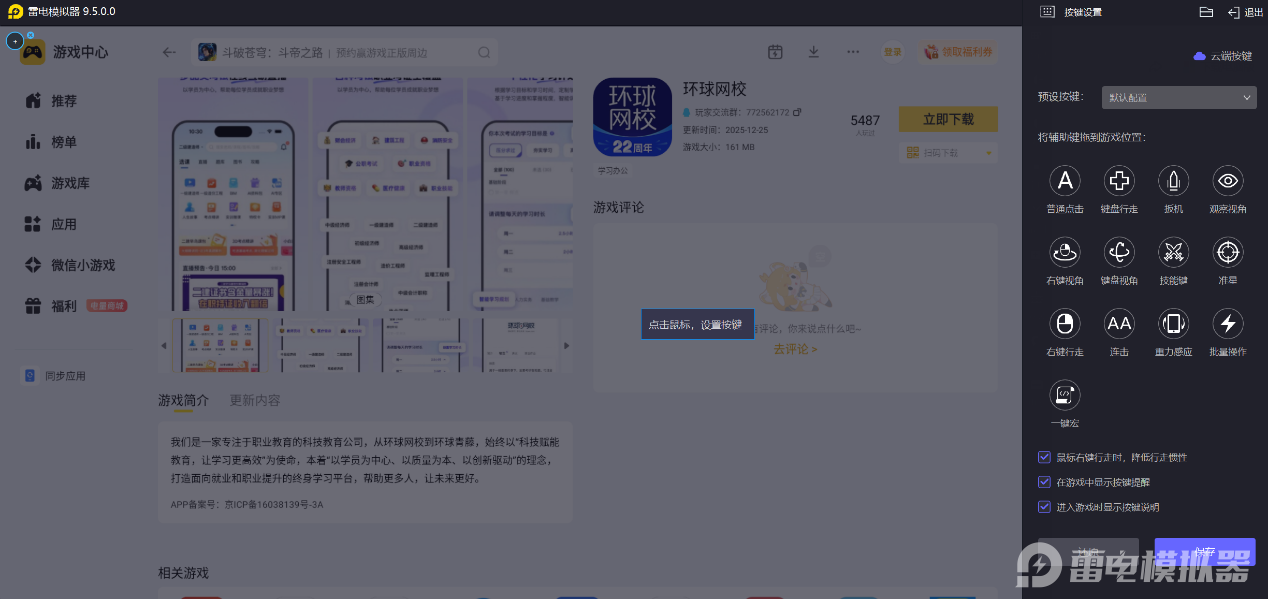Select the 右键视角 key icon
This screenshot has height=599, width=1268.
[1065, 252]
